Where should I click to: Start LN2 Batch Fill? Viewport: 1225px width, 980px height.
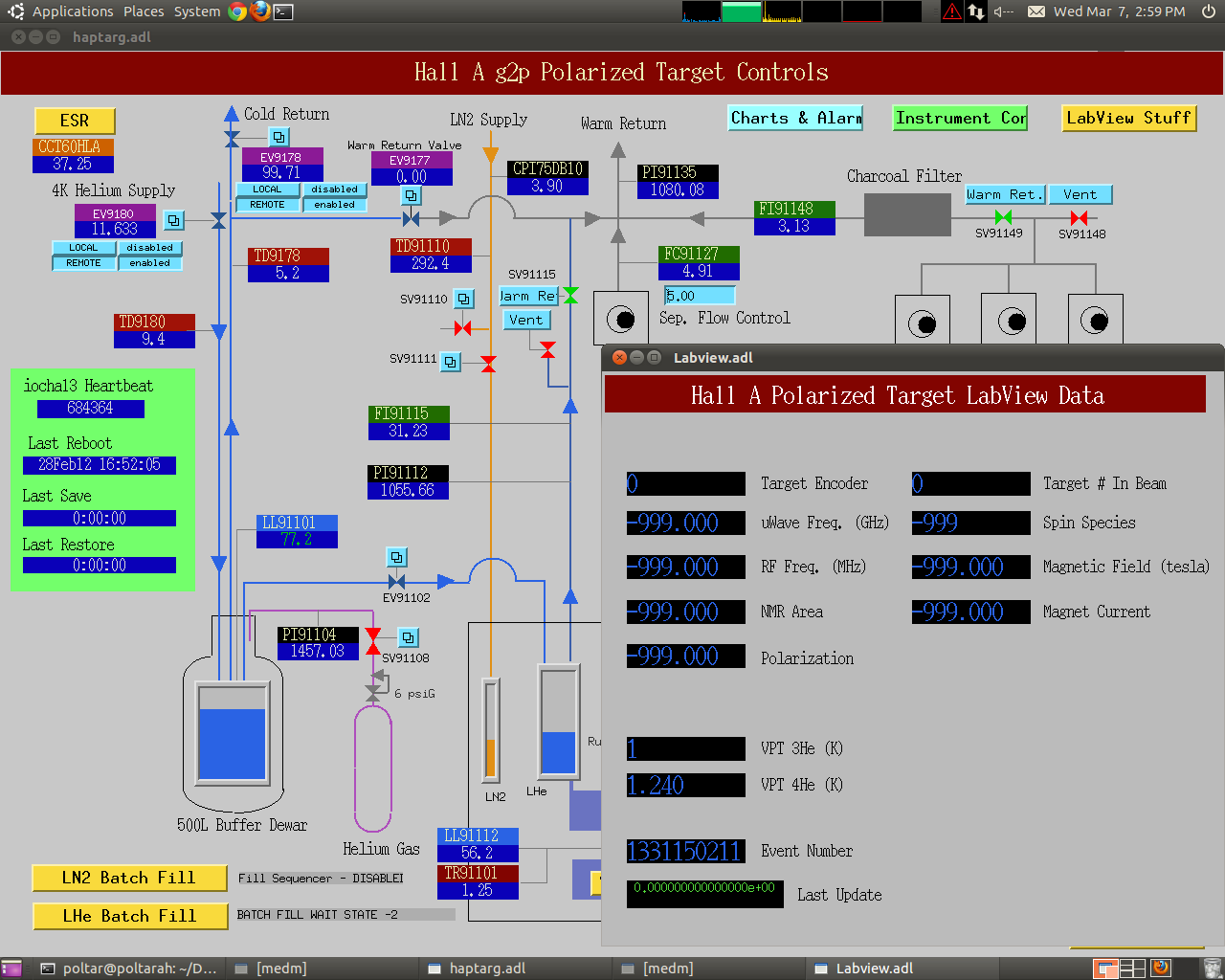click(x=129, y=878)
